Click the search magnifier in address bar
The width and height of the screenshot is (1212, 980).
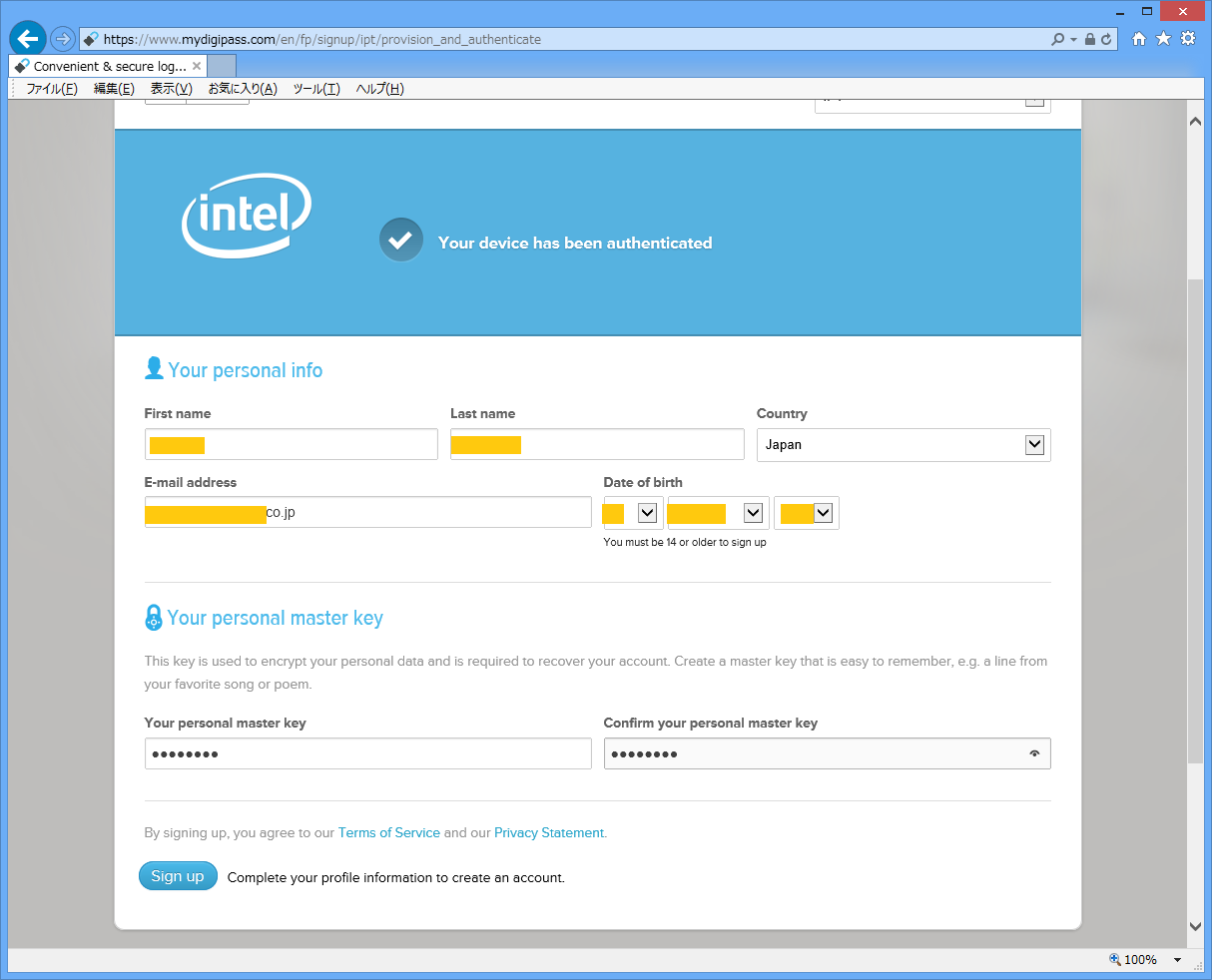point(1058,39)
